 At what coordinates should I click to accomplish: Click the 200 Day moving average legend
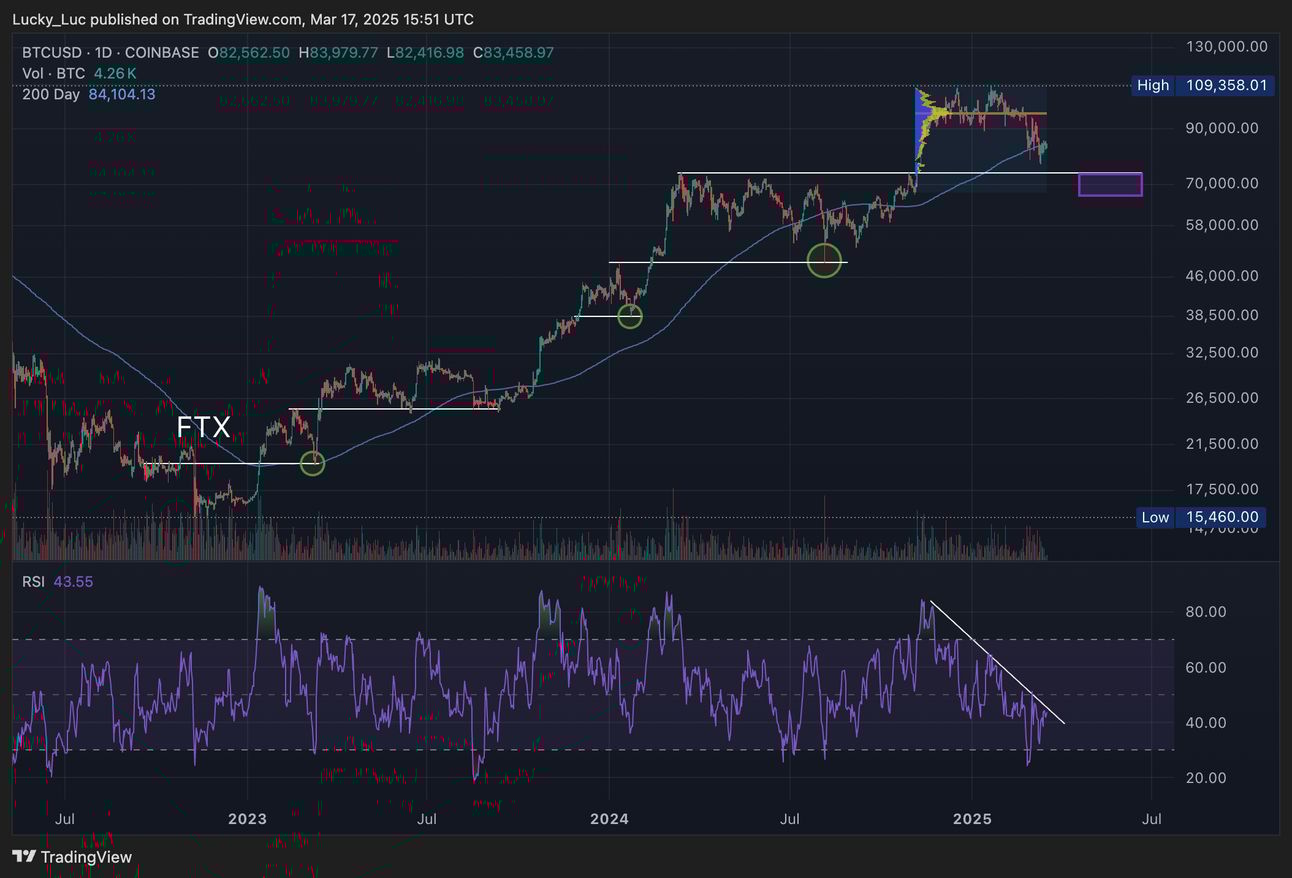89,94
